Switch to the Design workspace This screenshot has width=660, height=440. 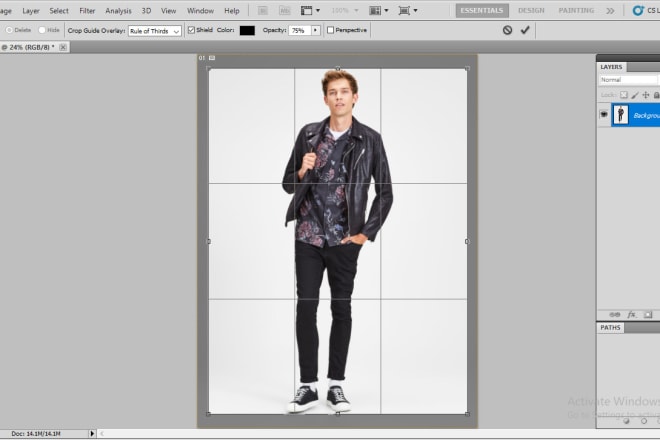tap(531, 11)
